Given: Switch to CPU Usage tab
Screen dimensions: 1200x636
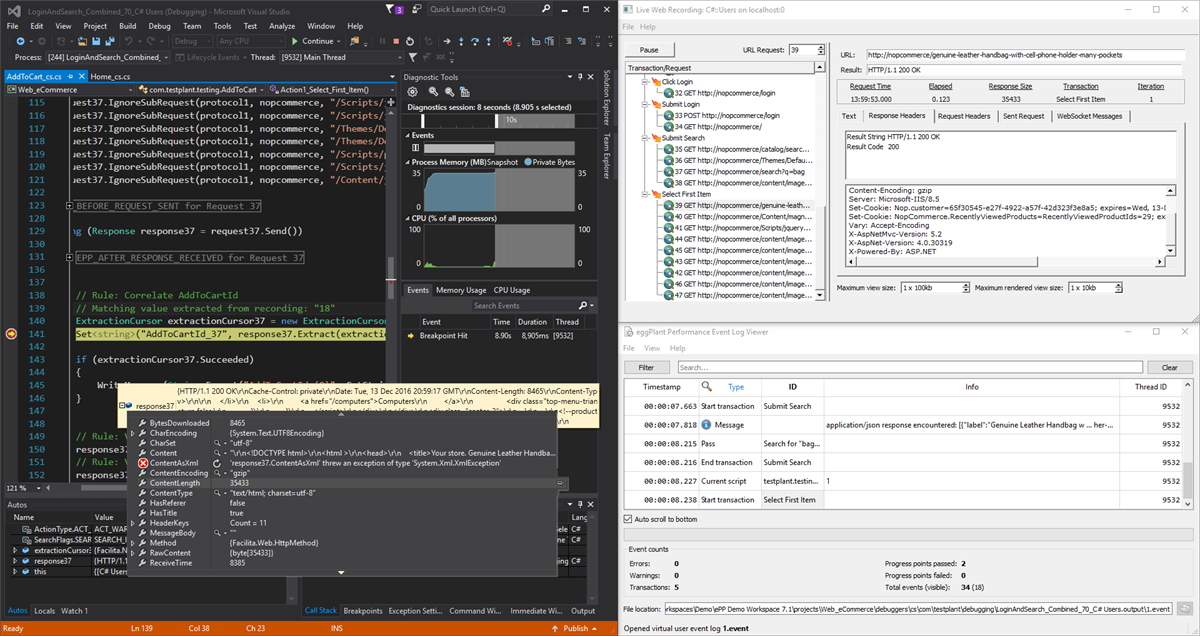Looking at the screenshot, I should click(x=513, y=290).
